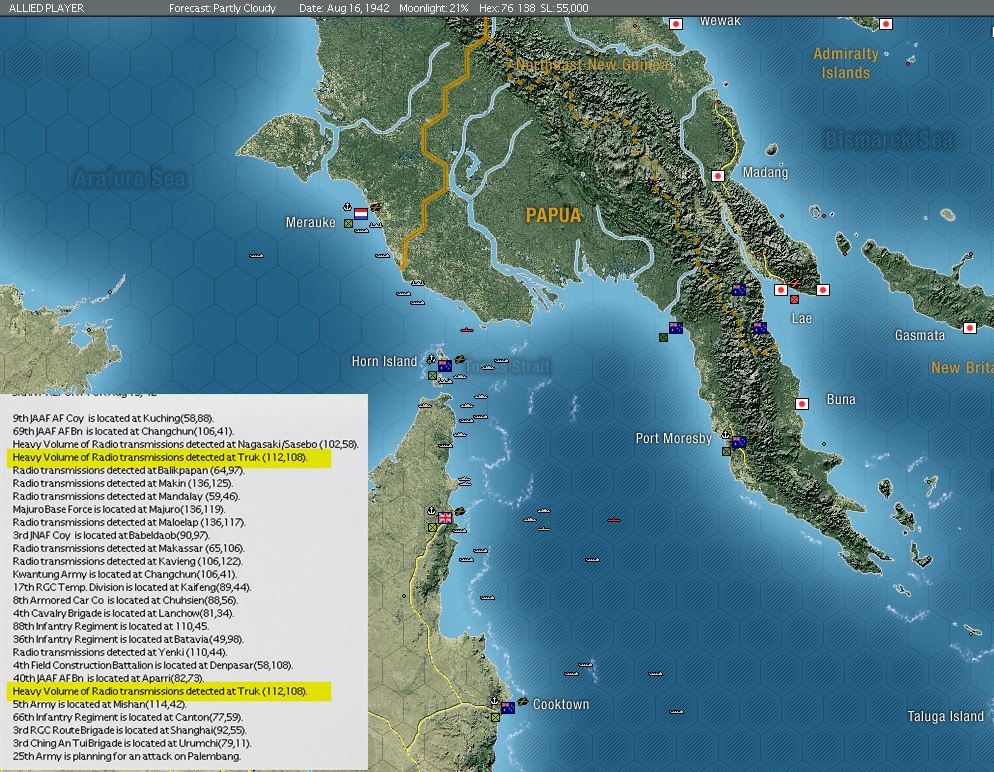Viewport: 994px width, 772px height.
Task: Click the second highlighted Truk radio transmissions line
Action: tap(169, 692)
